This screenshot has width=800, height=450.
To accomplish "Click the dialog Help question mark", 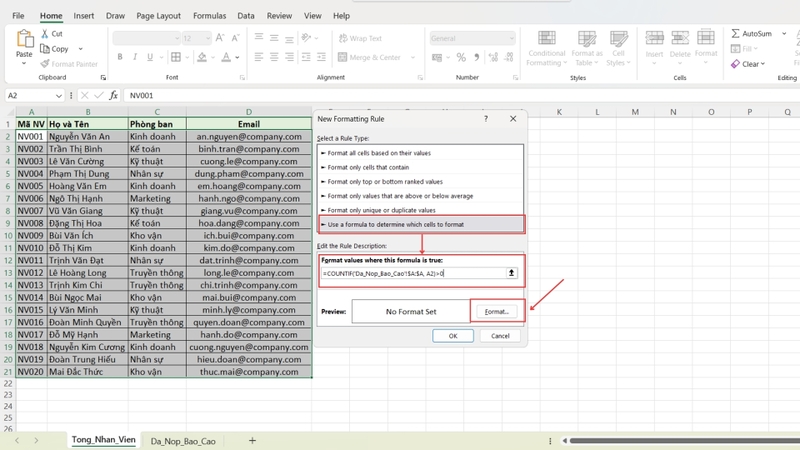I will (x=486, y=119).
